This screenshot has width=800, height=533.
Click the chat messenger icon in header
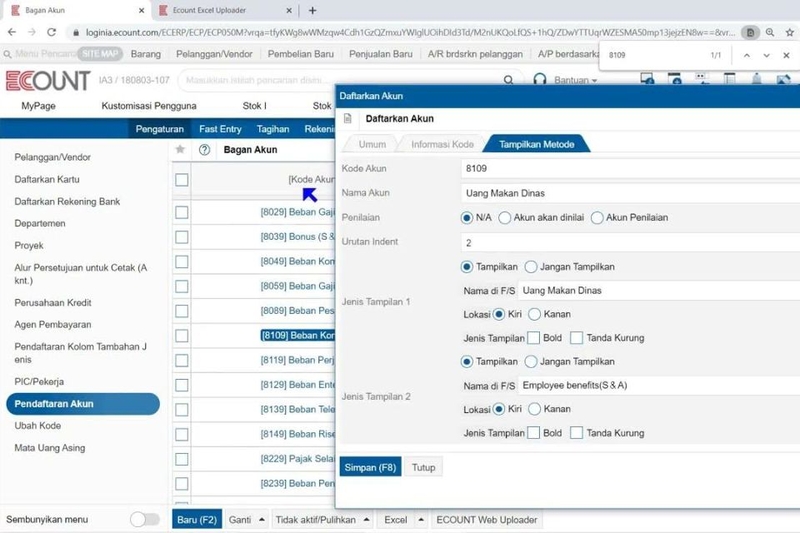pos(701,78)
